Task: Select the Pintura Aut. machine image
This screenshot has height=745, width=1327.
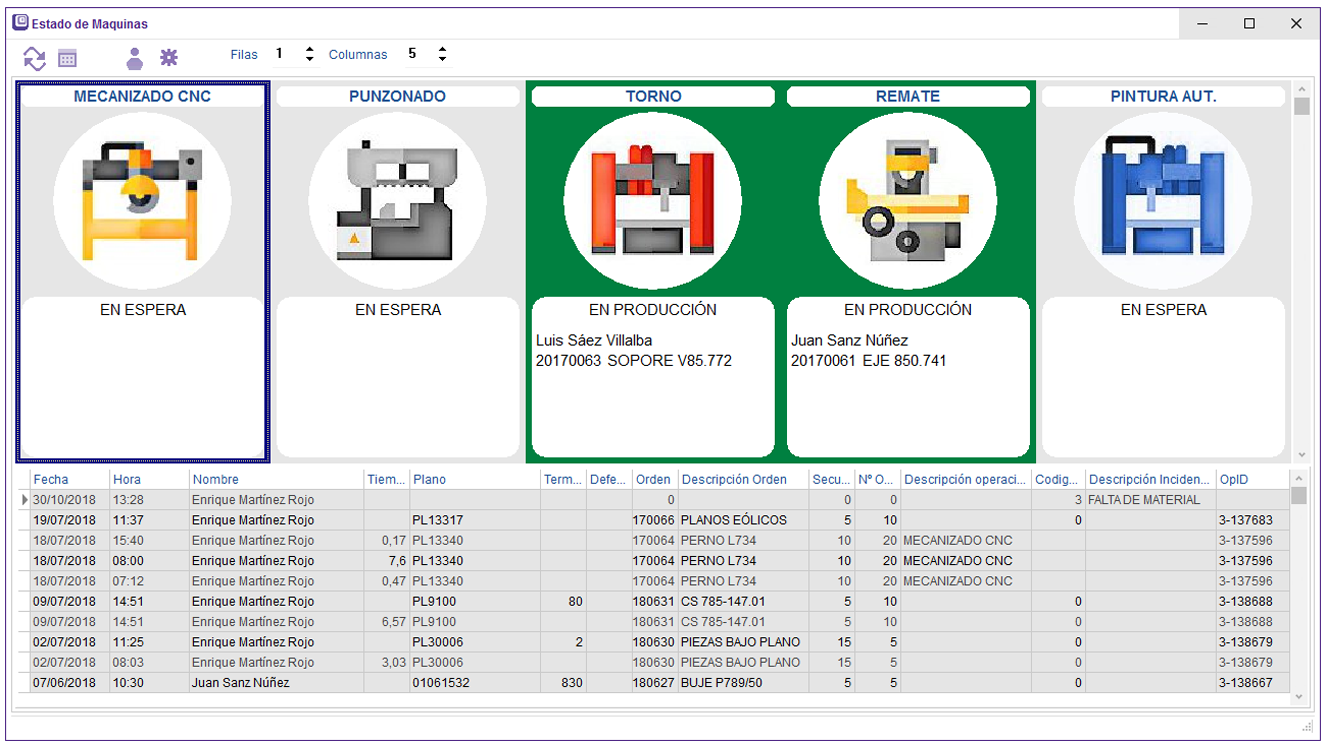Action: click(1162, 201)
